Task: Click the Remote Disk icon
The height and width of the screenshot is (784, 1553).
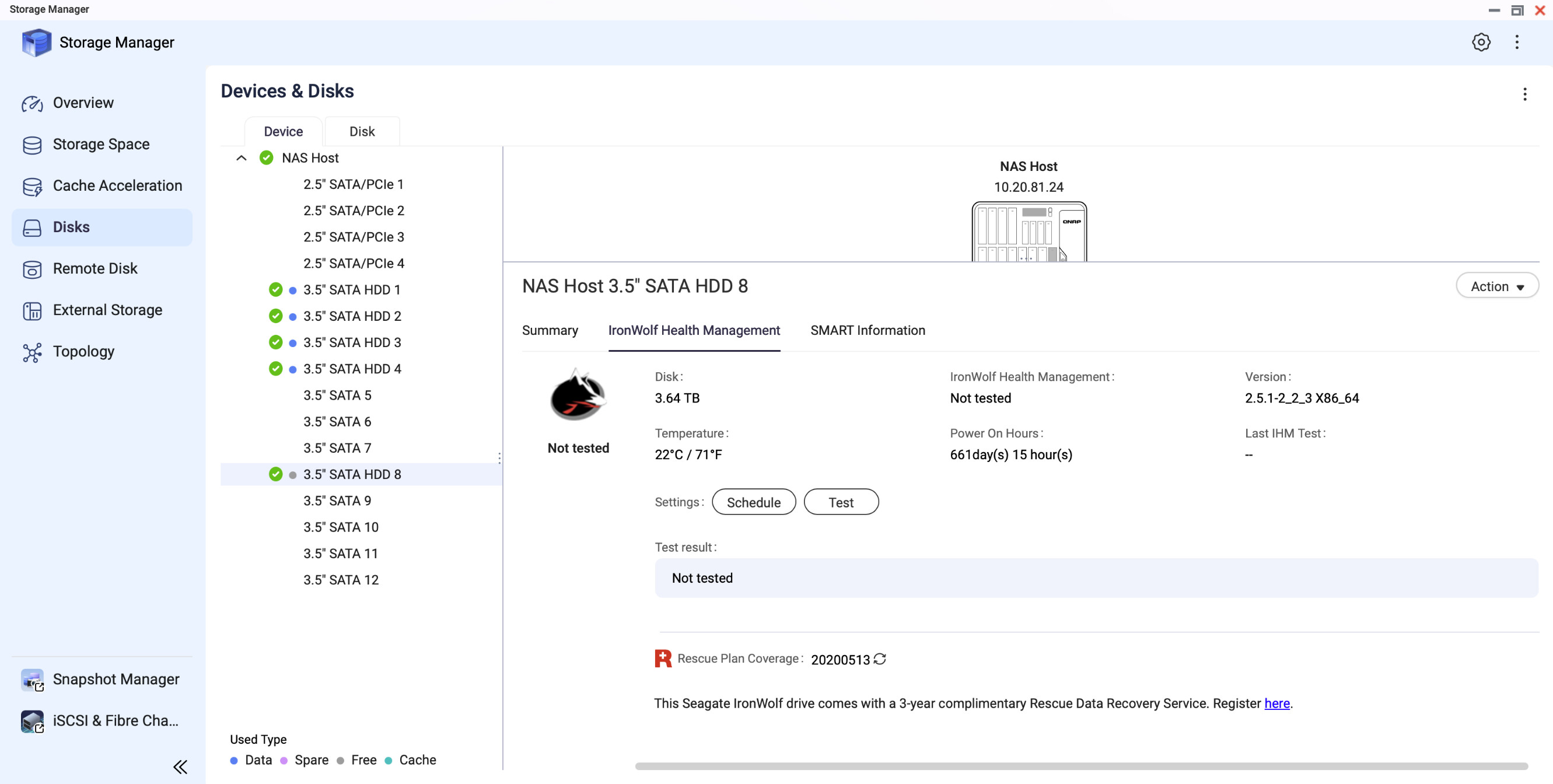Action: click(32, 269)
